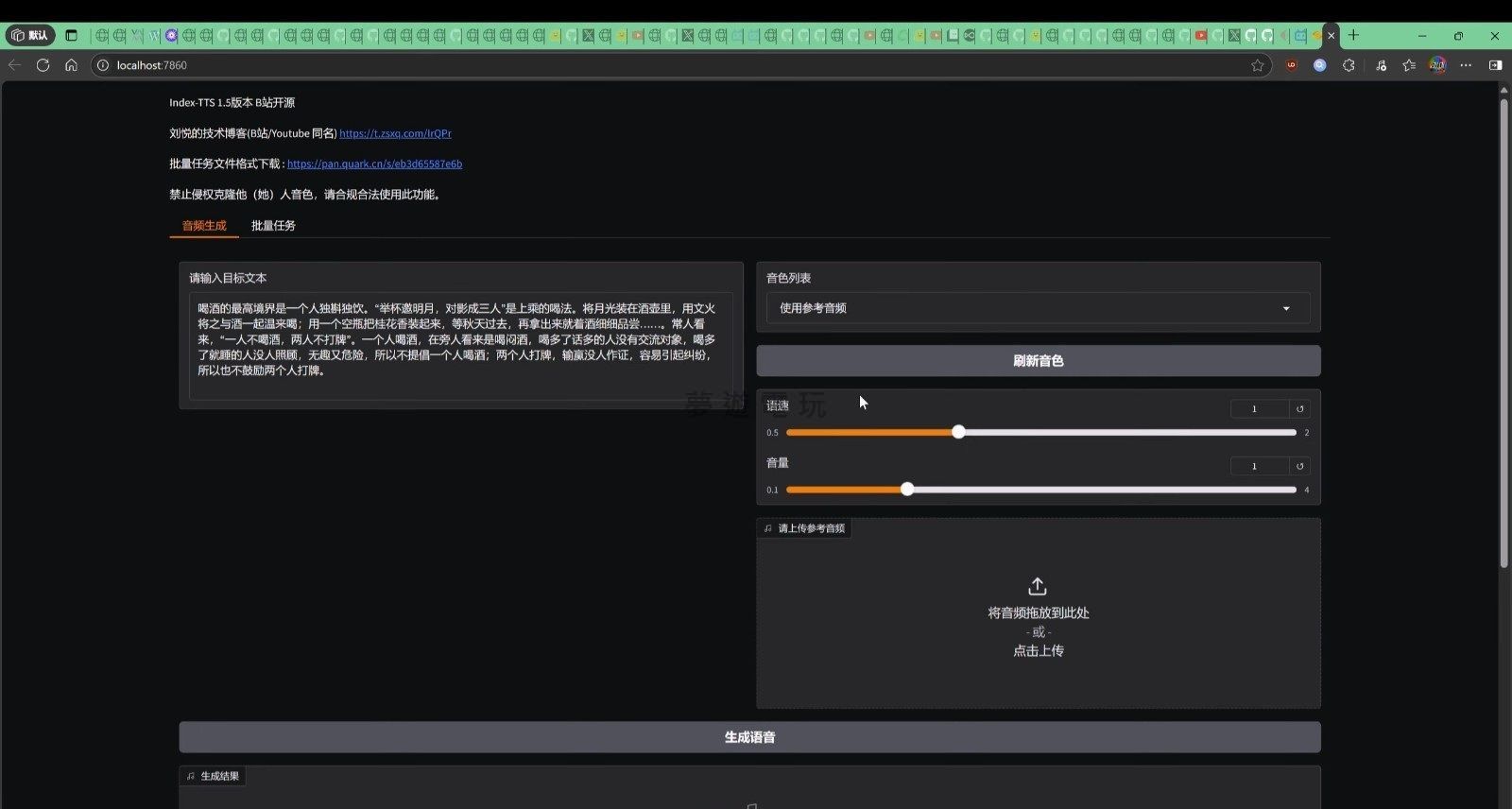Reload the page with the refresh icon
Screen dimensions: 1512x809
pyautogui.click(x=43, y=65)
